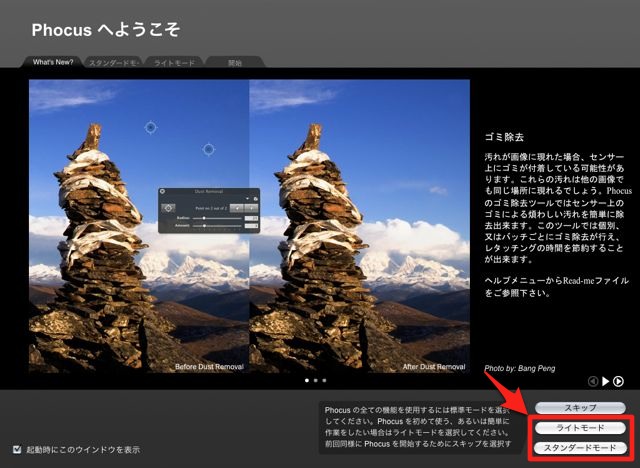Click the mode selection help text box
Viewport: 640px width, 468px height.
(x=420, y=427)
